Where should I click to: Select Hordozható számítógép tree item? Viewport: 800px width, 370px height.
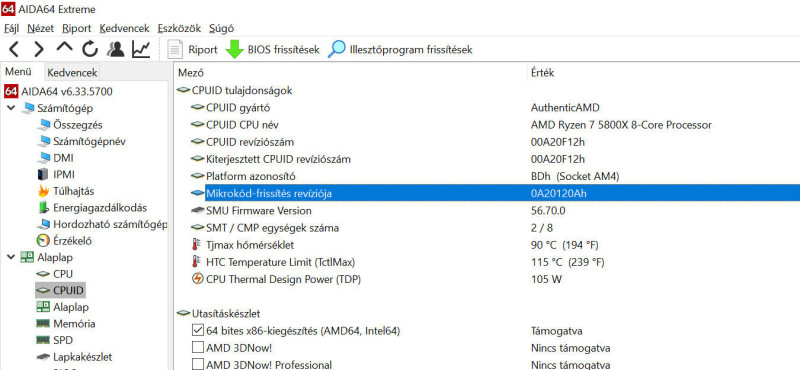point(110,224)
